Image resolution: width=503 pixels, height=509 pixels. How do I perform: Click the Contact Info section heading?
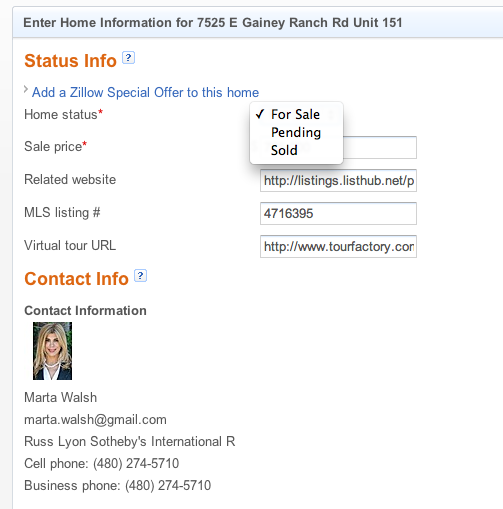click(x=76, y=279)
